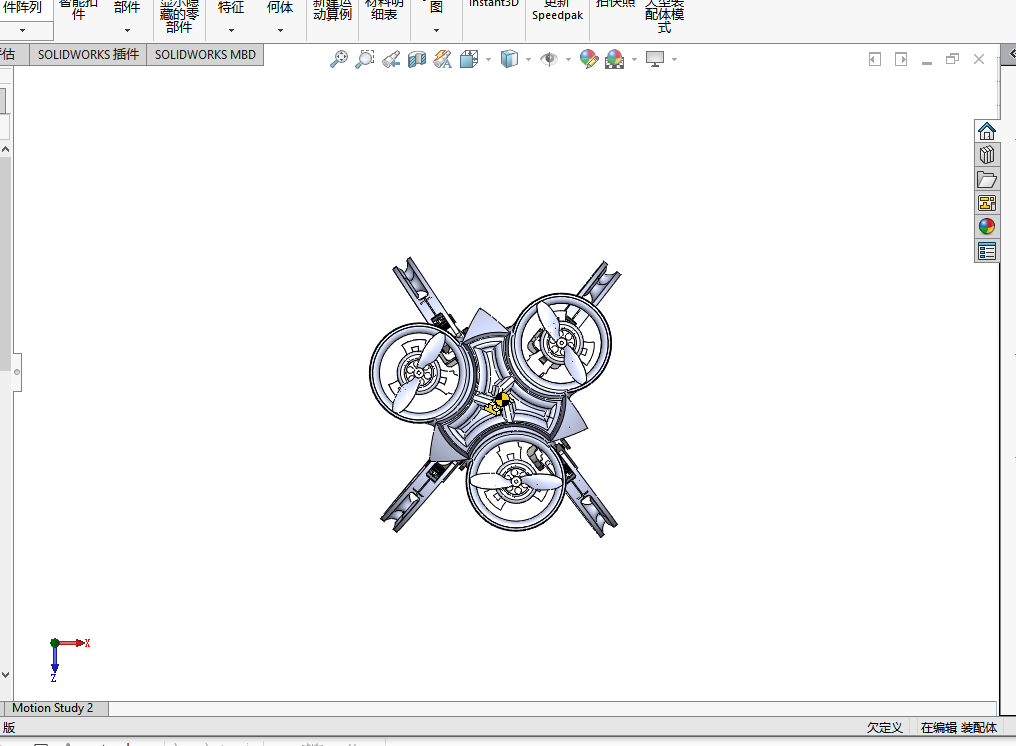Switch to the SOLIDWORKS MBD tab
This screenshot has height=746, width=1016.
point(205,54)
